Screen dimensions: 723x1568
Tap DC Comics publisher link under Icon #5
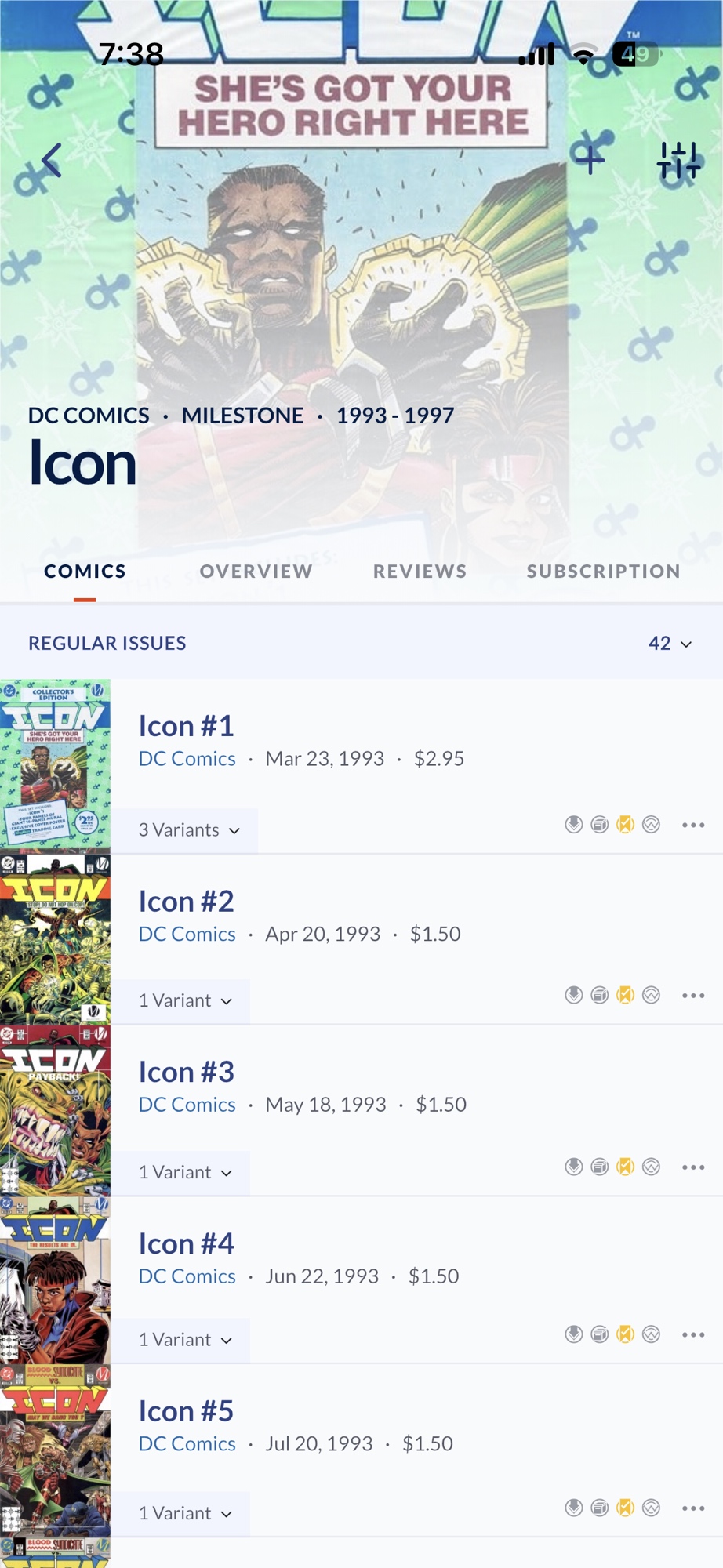coord(187,1443)
